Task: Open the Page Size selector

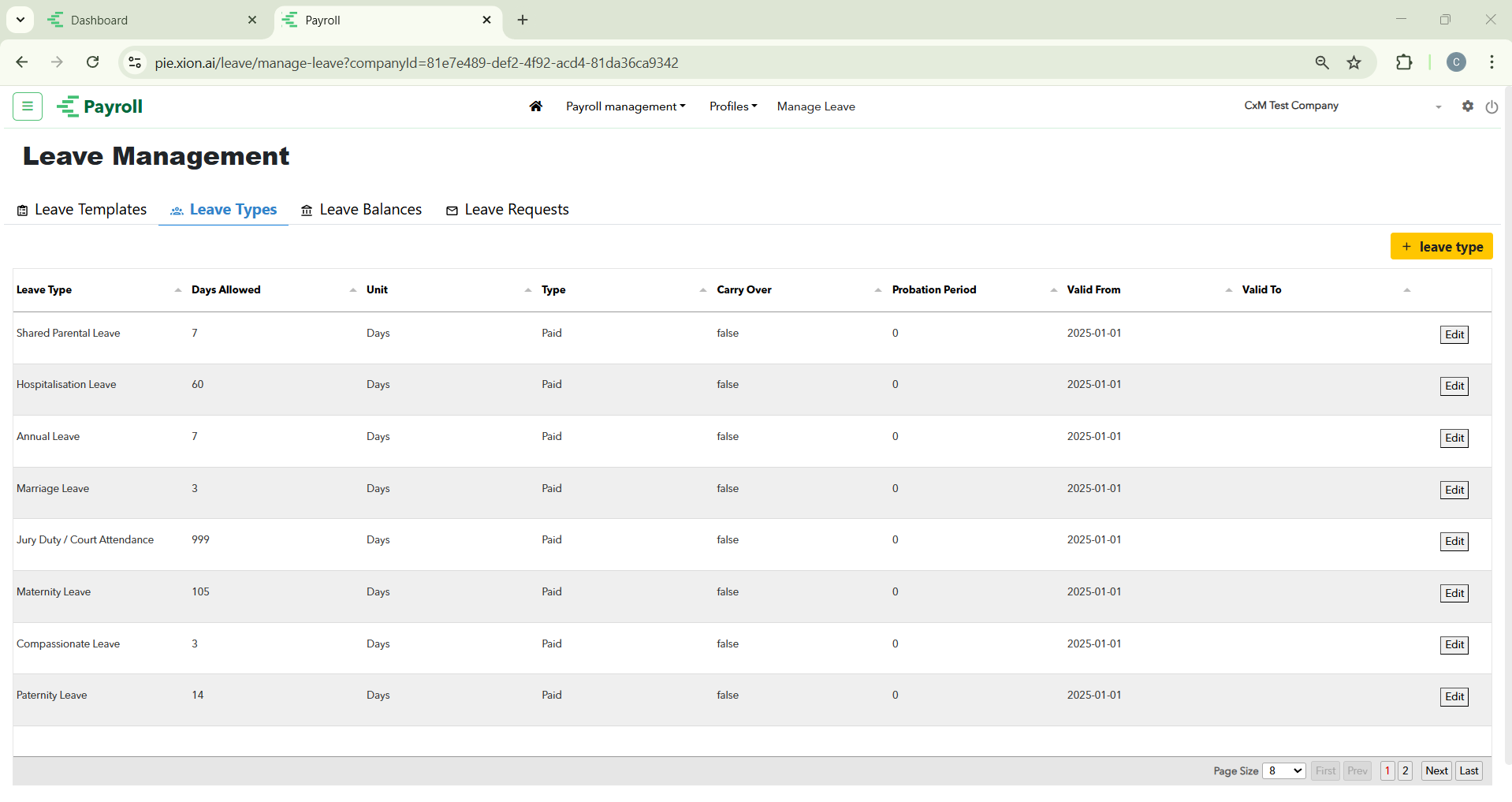Action: [x=1283, y=770]
